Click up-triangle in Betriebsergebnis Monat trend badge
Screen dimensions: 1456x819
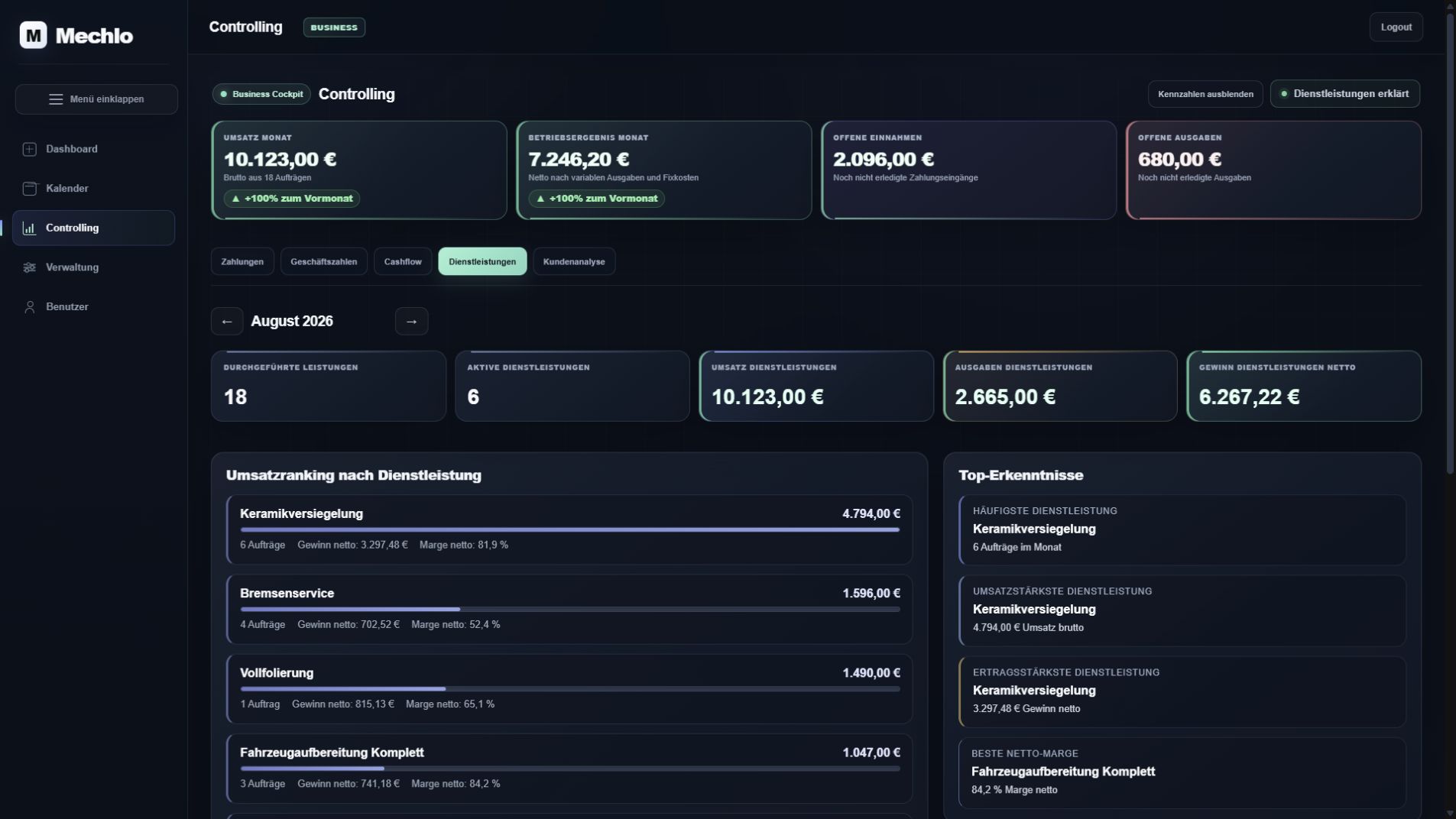tap(540, 199)
